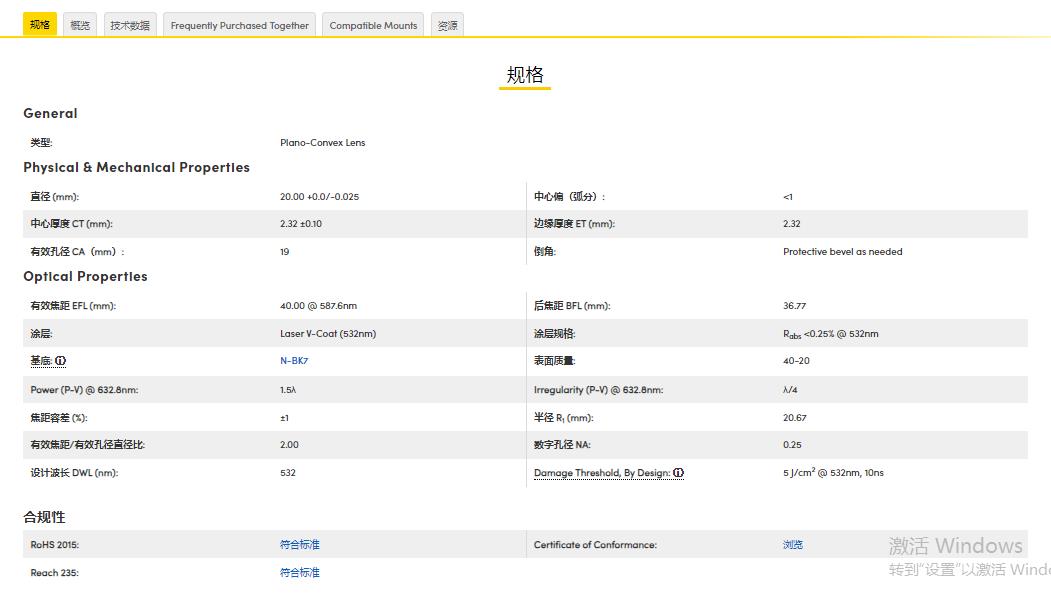Click the General section heading

(x=50, y=113)
